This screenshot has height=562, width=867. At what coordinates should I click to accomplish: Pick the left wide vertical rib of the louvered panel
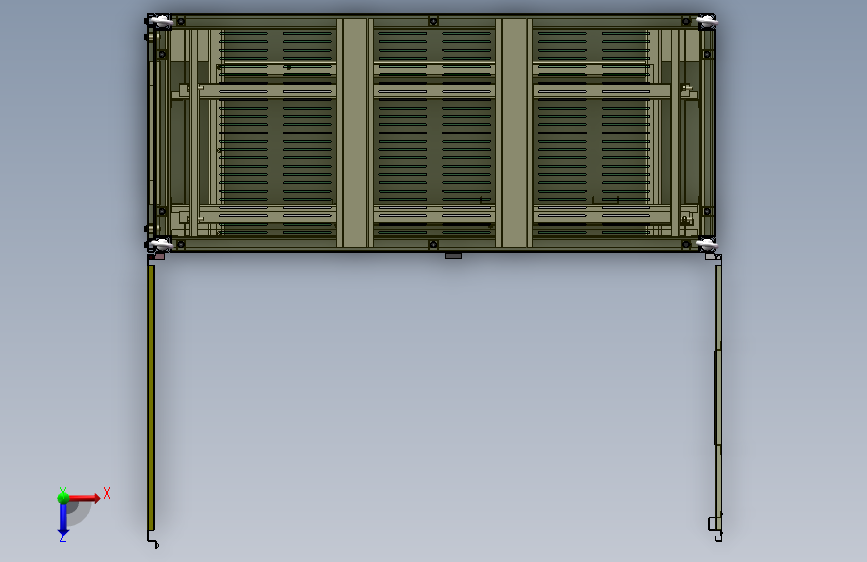click(x=354, y=133)
